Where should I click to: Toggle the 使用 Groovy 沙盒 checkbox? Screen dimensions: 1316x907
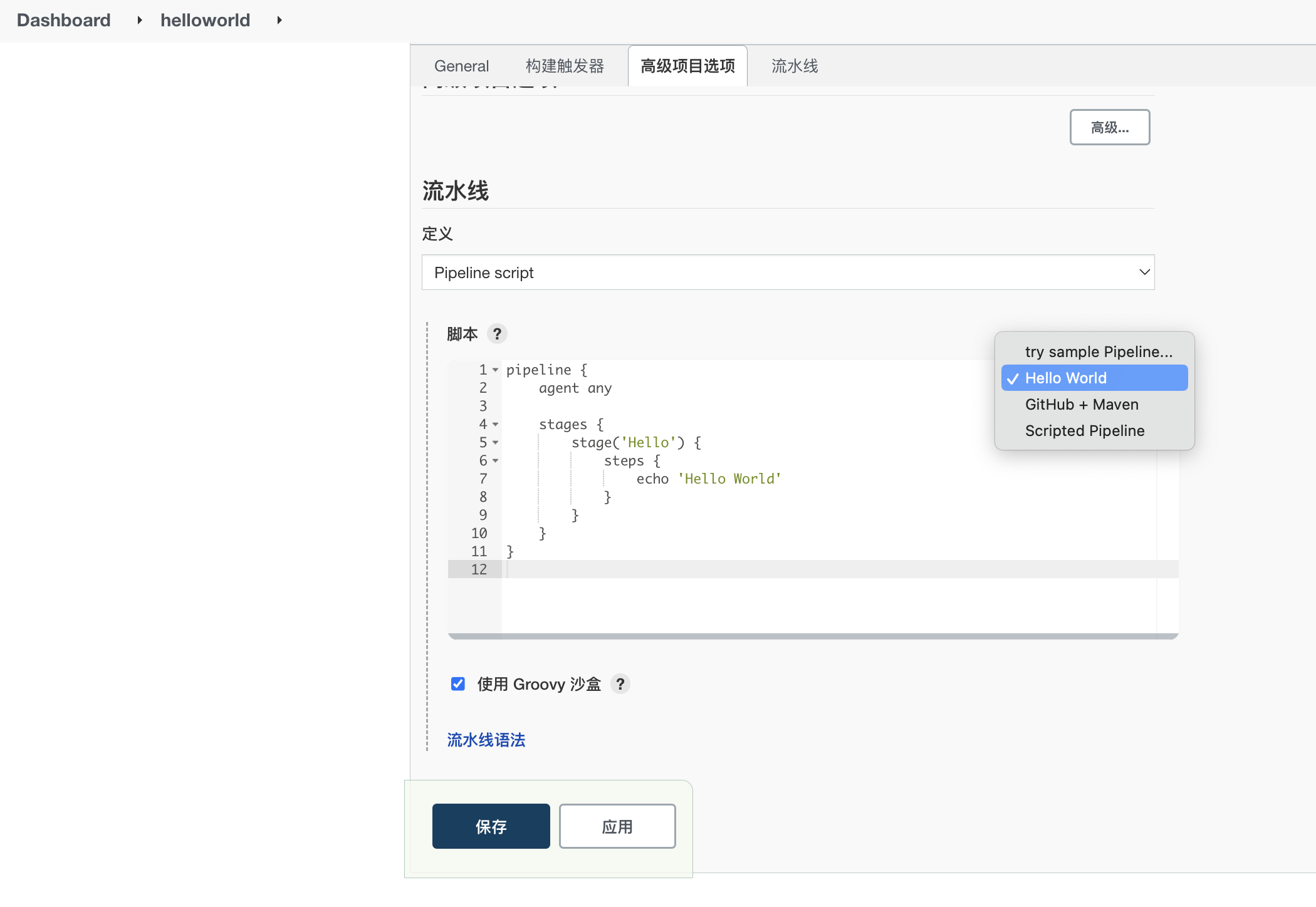[x=457, y=684]
